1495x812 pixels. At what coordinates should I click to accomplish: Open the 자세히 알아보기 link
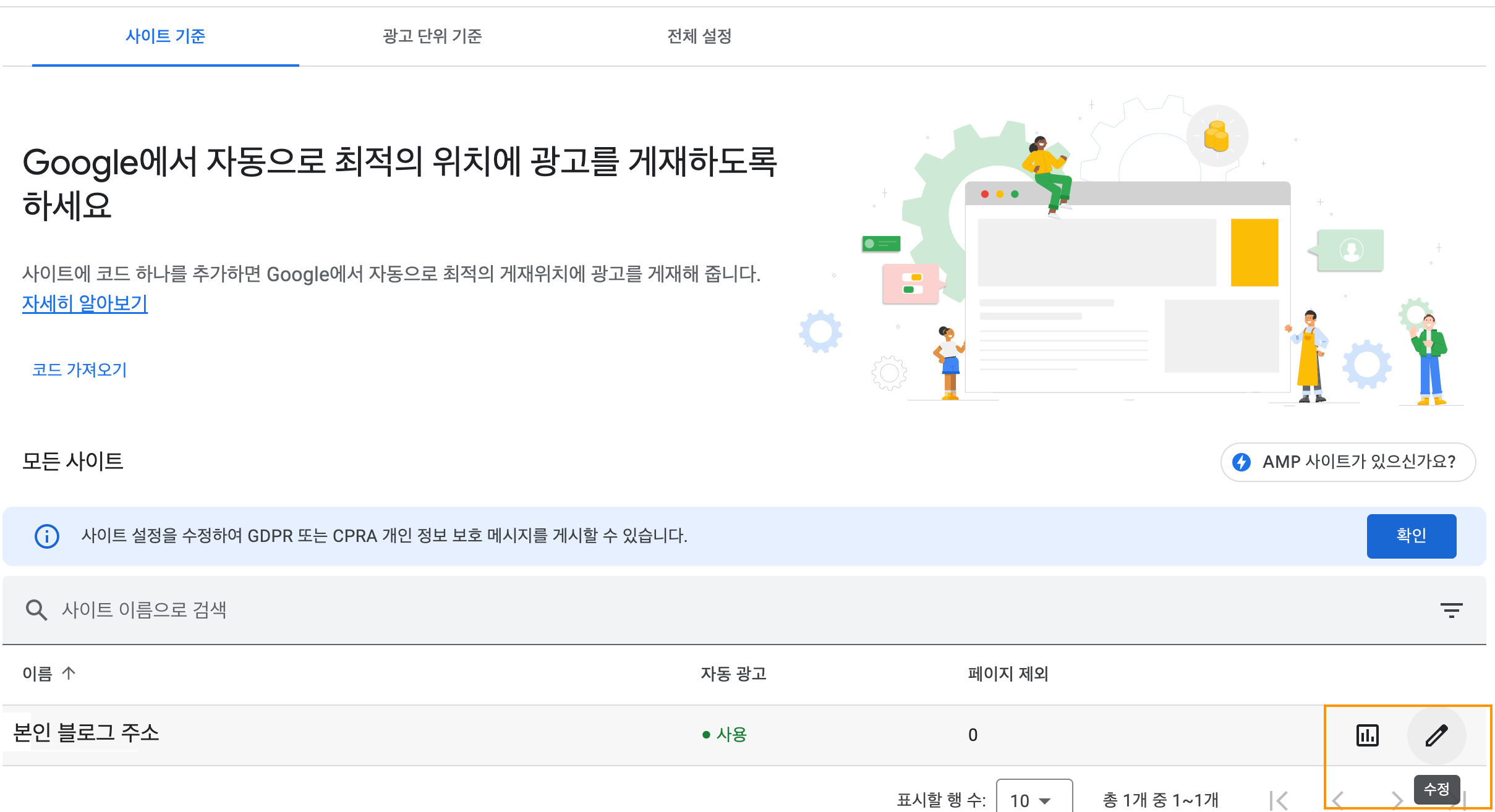point(85,303)
